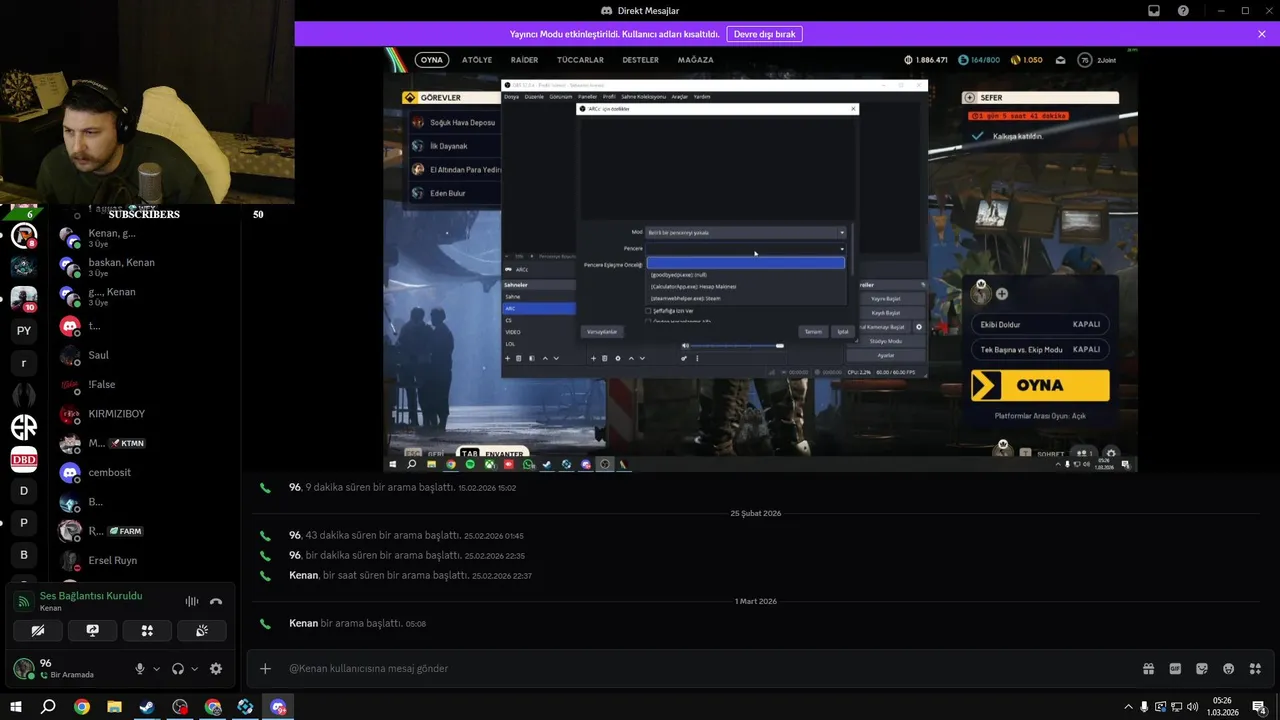Open noise suppression waveform icon

191,601
